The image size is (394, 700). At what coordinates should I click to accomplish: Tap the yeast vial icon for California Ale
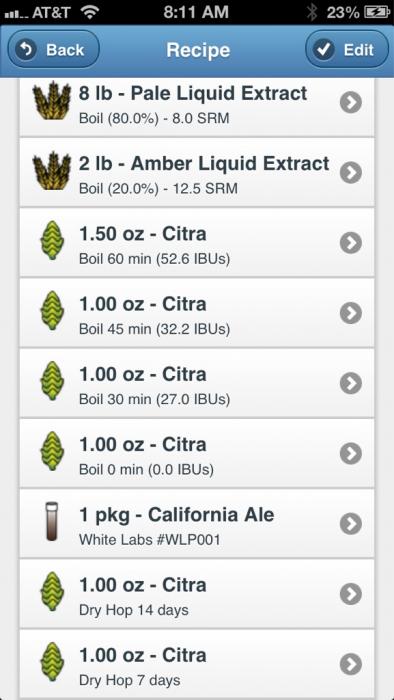(x=52, y=521)
